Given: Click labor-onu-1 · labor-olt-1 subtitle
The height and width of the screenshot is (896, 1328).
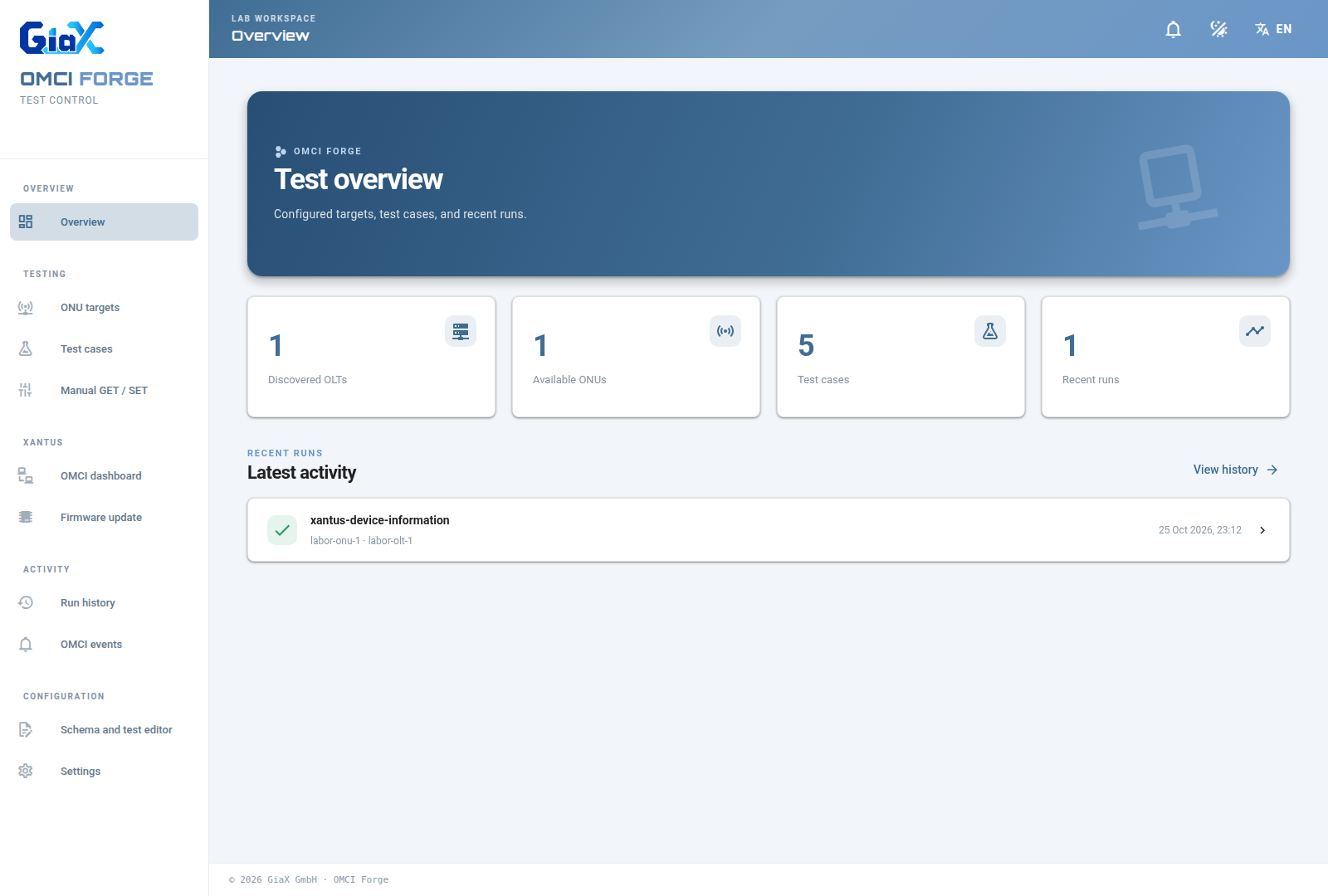Looking at the screenshot, I should coord(361,541).
